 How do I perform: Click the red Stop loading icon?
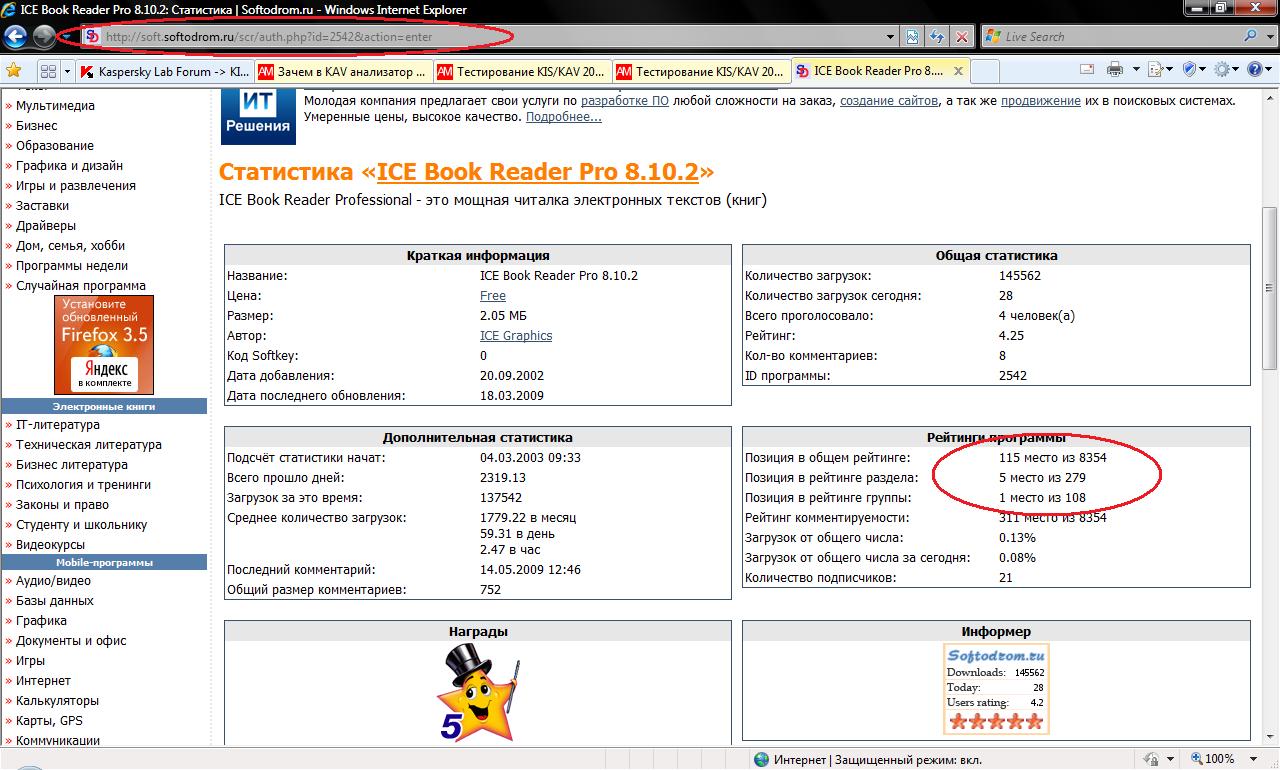tap(961, 37)
